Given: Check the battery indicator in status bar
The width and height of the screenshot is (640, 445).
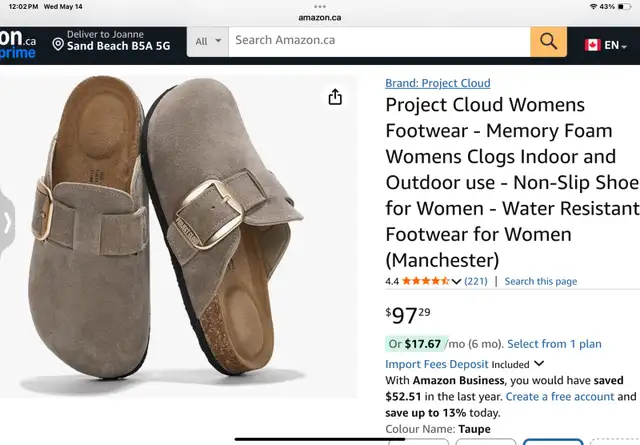Looking at the screenshot, I should [x=624, y=7].
